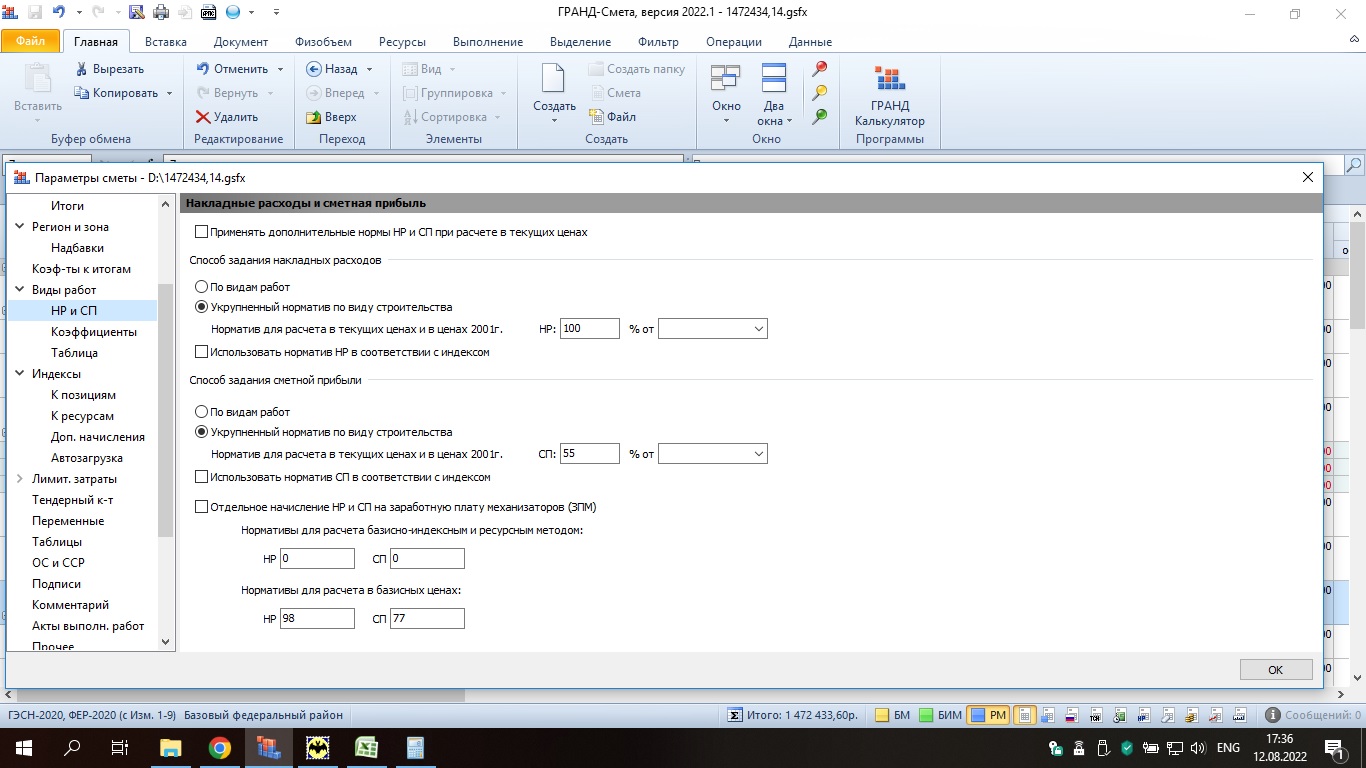This screenshot has height=768, width=1366.
Task: Close the 'Параметры сметы' dialog
Action: [x=1307, y=177]
